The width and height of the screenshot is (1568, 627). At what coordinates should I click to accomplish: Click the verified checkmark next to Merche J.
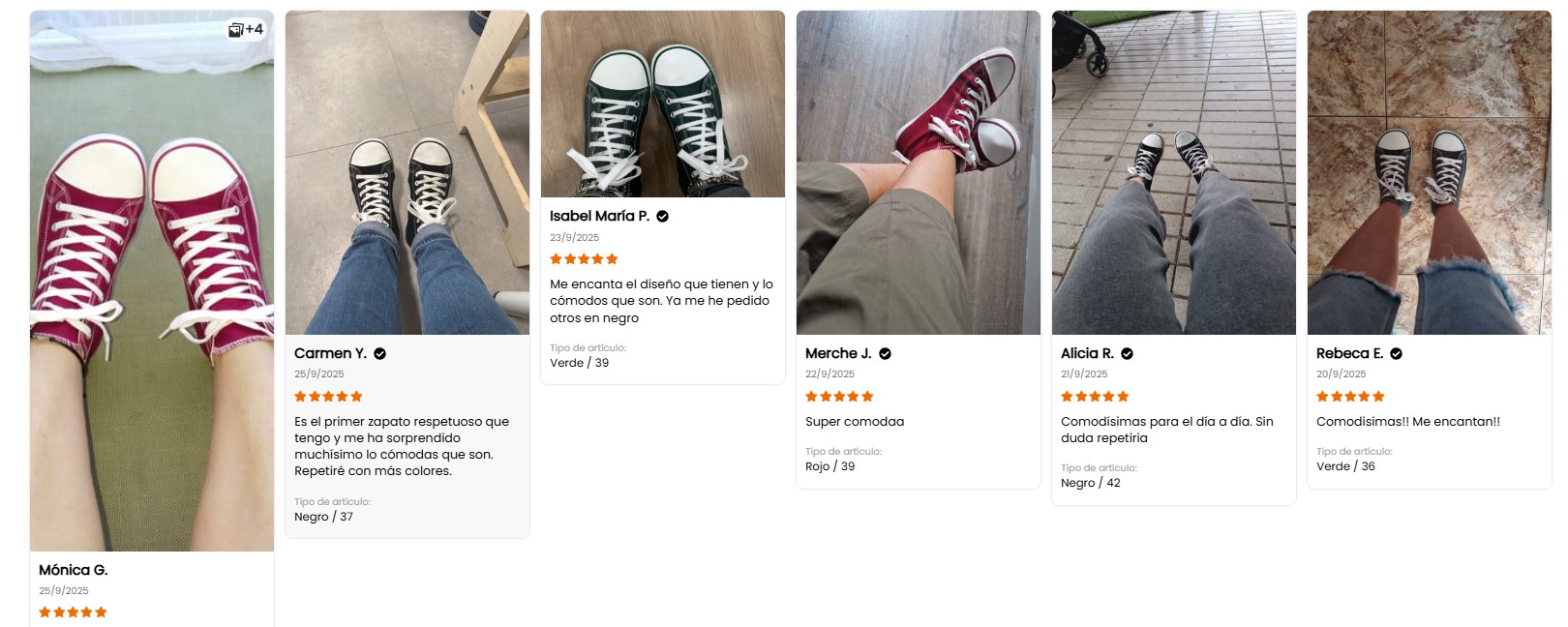click(x=885, y=353)
